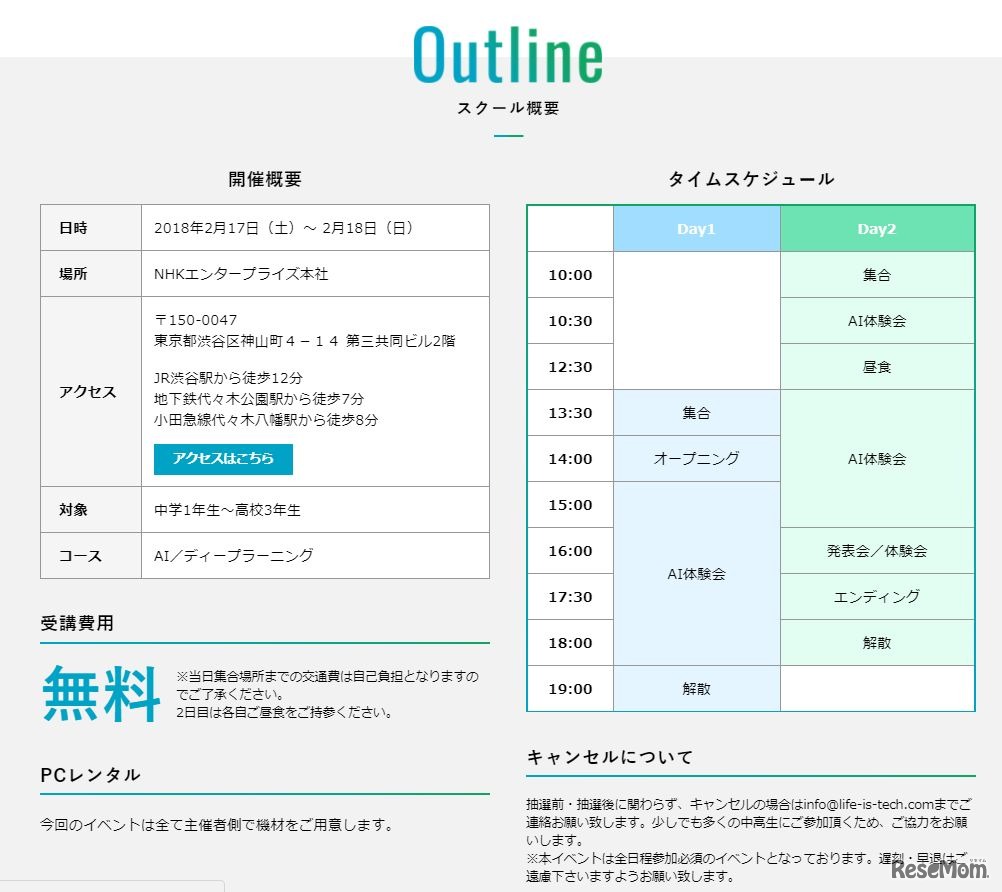Click the Day2 AI体験会 schedule block
The width and height of the screenshot is (1002, 892).
coord(876,458)
